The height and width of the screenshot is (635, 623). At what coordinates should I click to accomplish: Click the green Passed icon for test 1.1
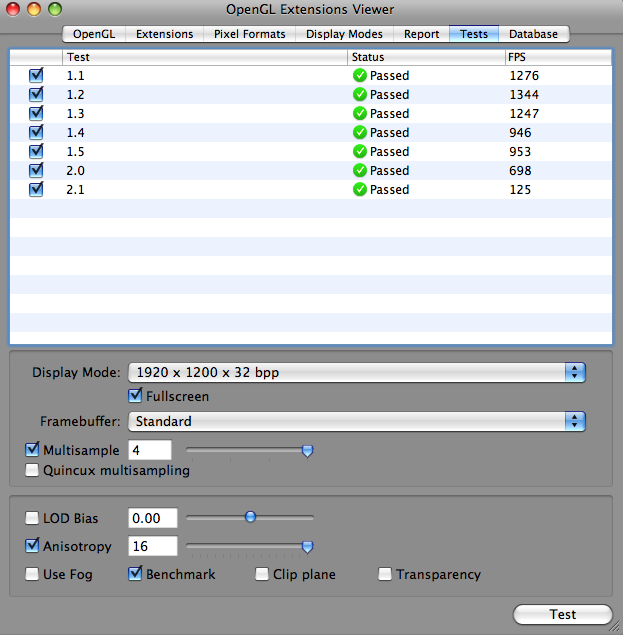tap(359, 75)
